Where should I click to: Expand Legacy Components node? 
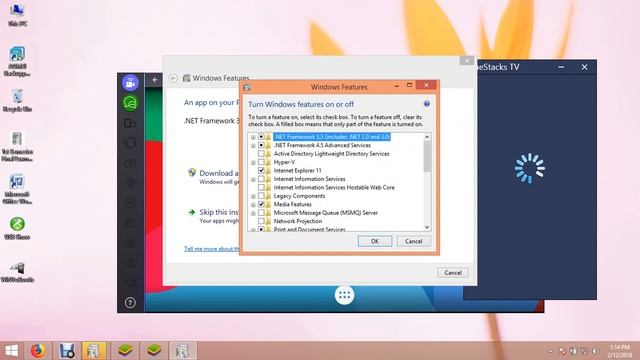[253, 196]
